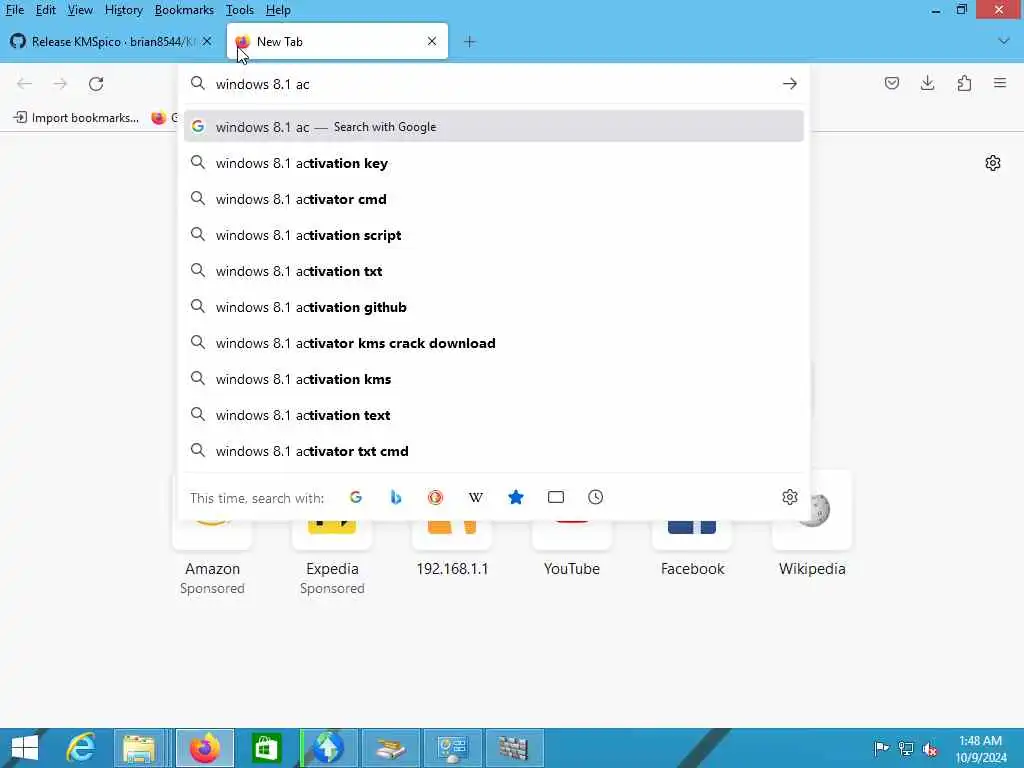Click the Firefox taskbar icon

point(204,748)
